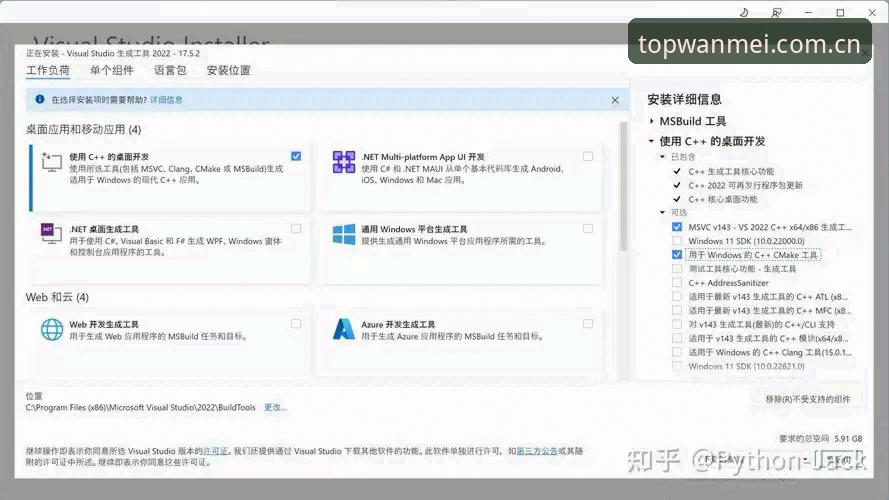The width and height of the screenshot is (889, 500).
Task: Enable the .NET 桌面生成工具 workload
Action: pyautogui.click(x=296, y=228)
